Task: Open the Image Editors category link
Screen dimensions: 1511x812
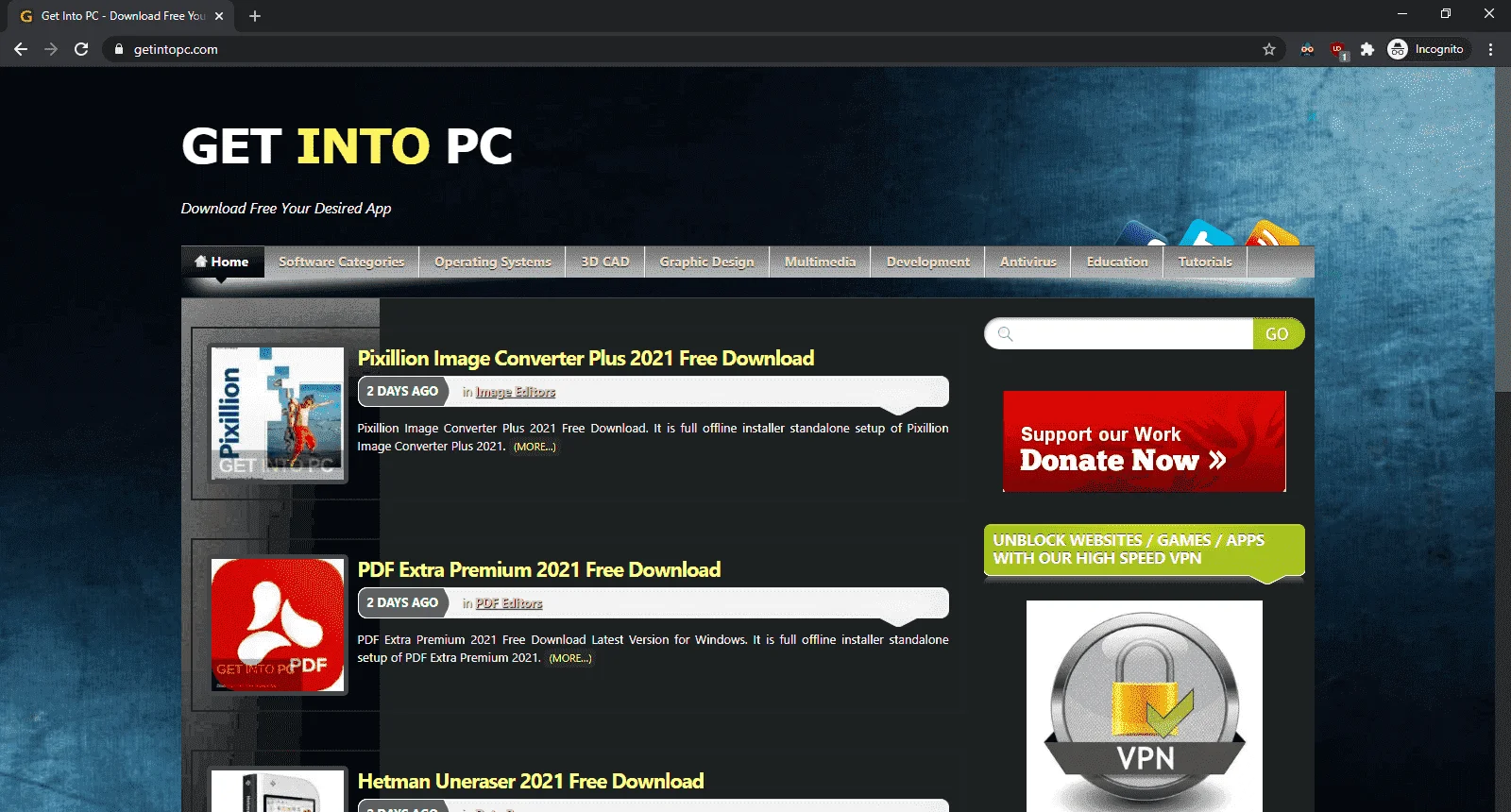Action: [516, 392]
